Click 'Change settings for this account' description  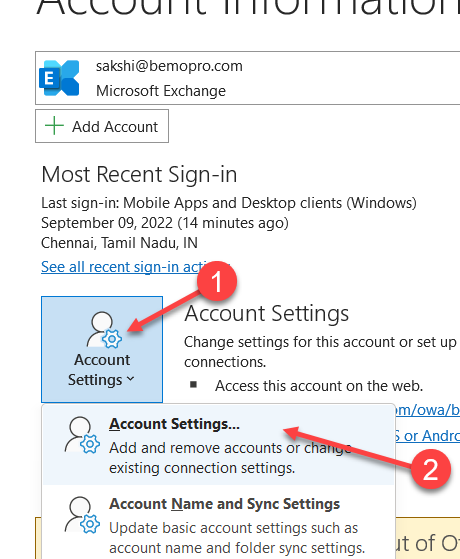(320, 352)
